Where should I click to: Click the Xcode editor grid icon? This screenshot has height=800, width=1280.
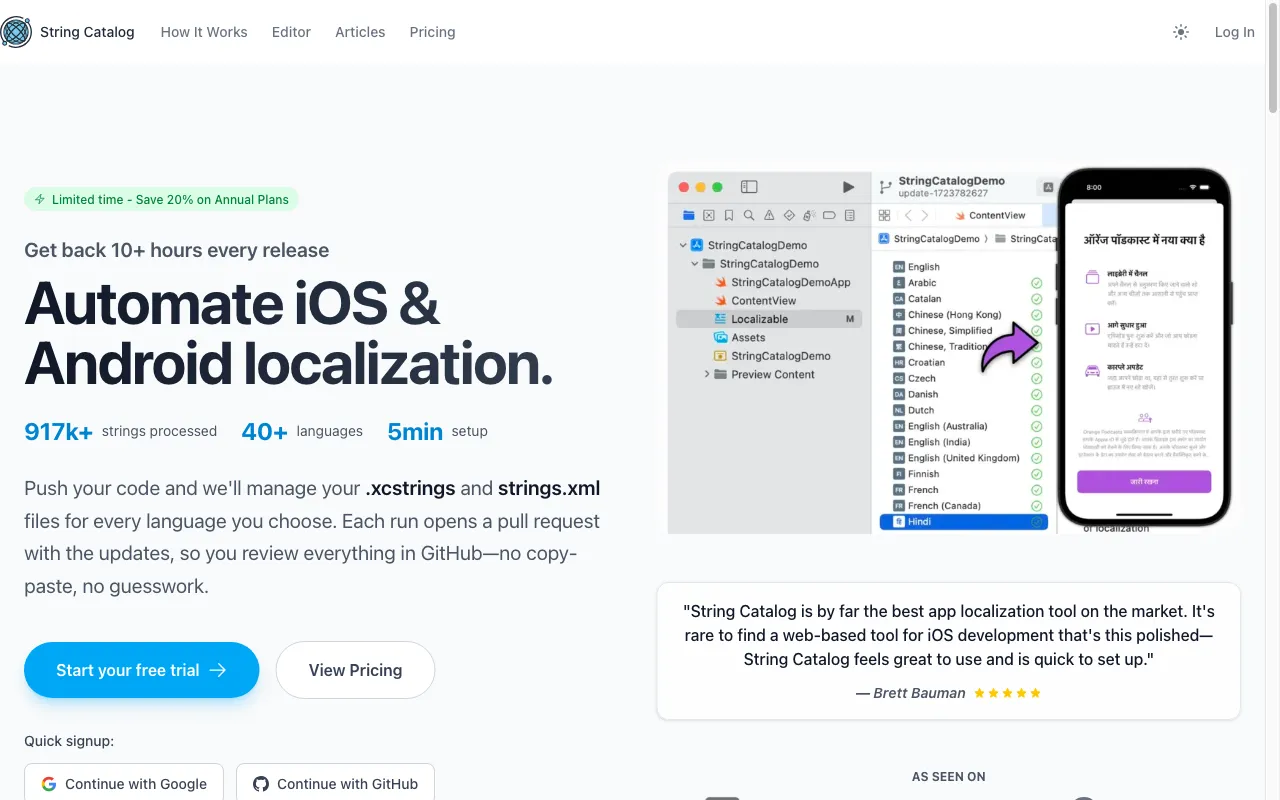[x=884, y=215]
